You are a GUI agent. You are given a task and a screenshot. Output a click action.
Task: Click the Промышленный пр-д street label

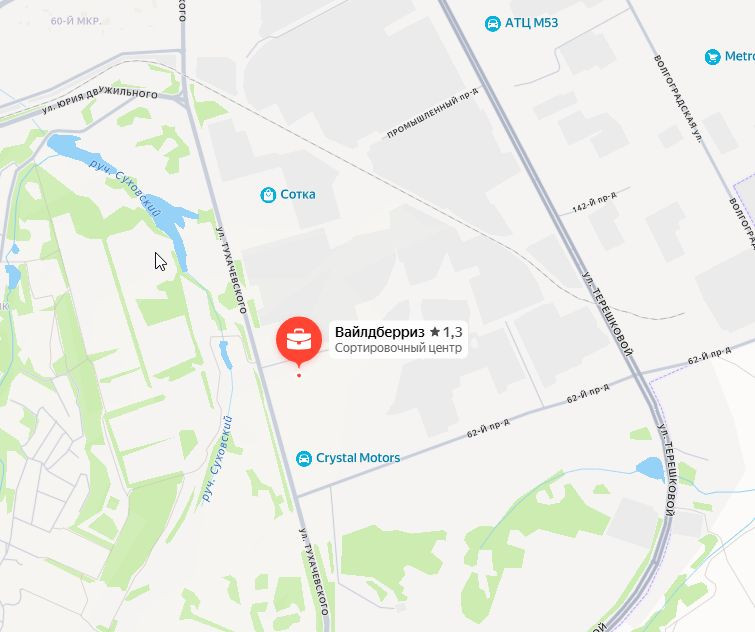coord(432,113)
